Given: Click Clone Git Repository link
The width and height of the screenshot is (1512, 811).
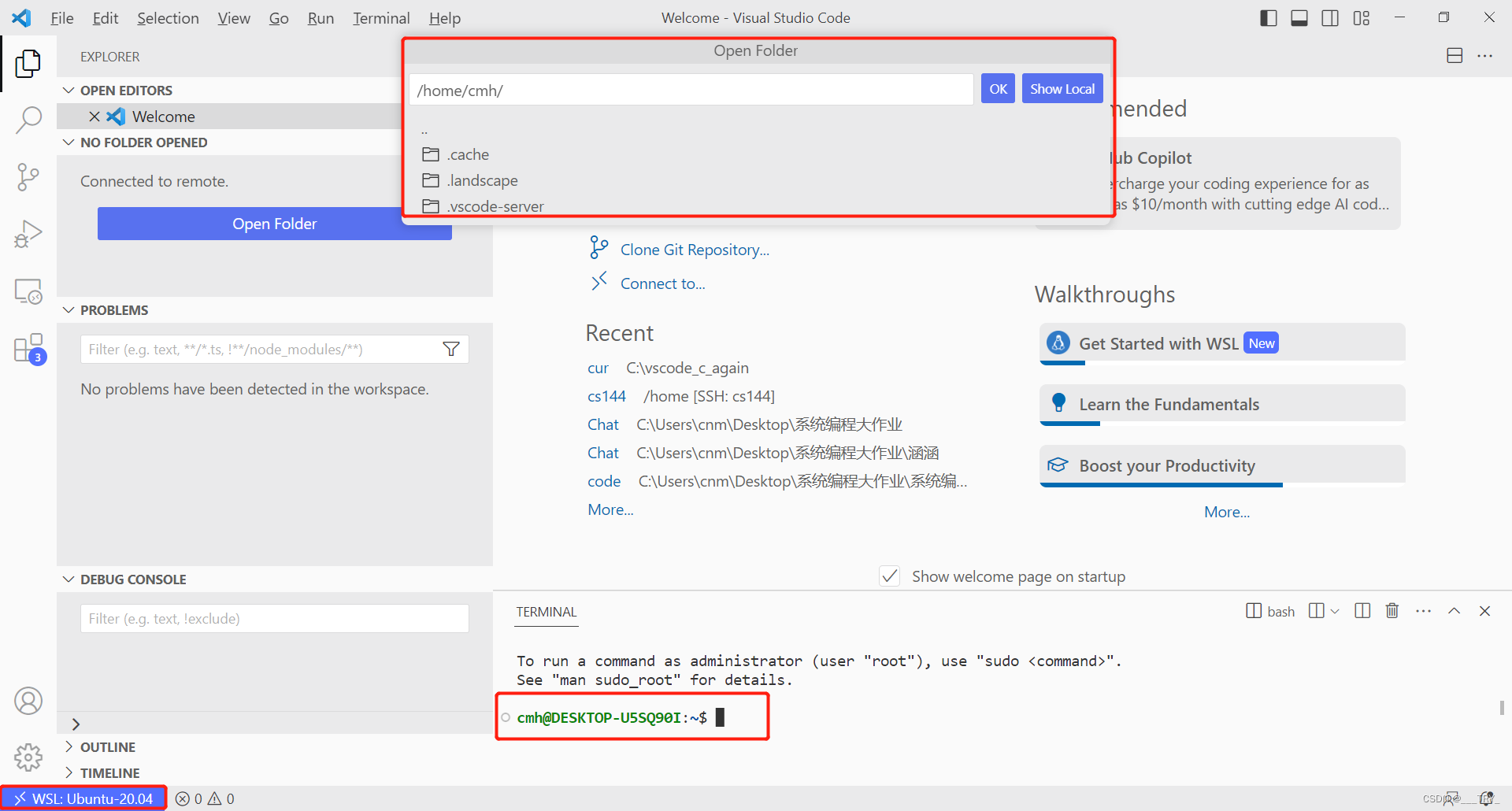Looking at the screenshot, I should pyautogui.click(x=695, y=250).
